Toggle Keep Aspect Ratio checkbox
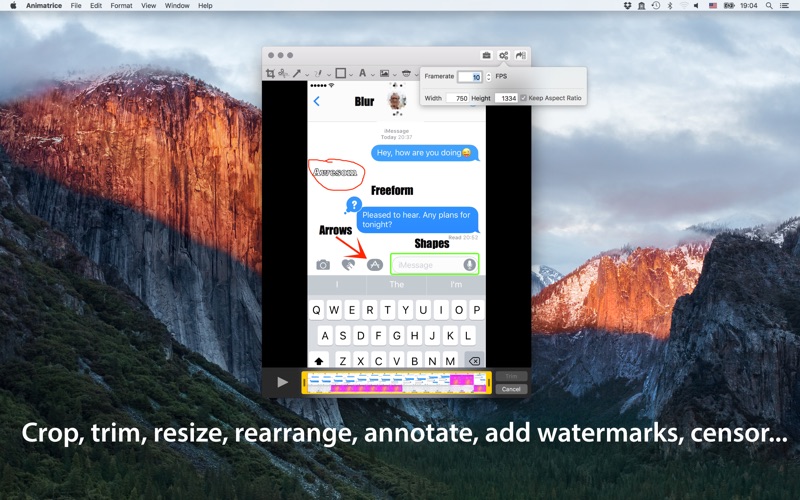 523,98
